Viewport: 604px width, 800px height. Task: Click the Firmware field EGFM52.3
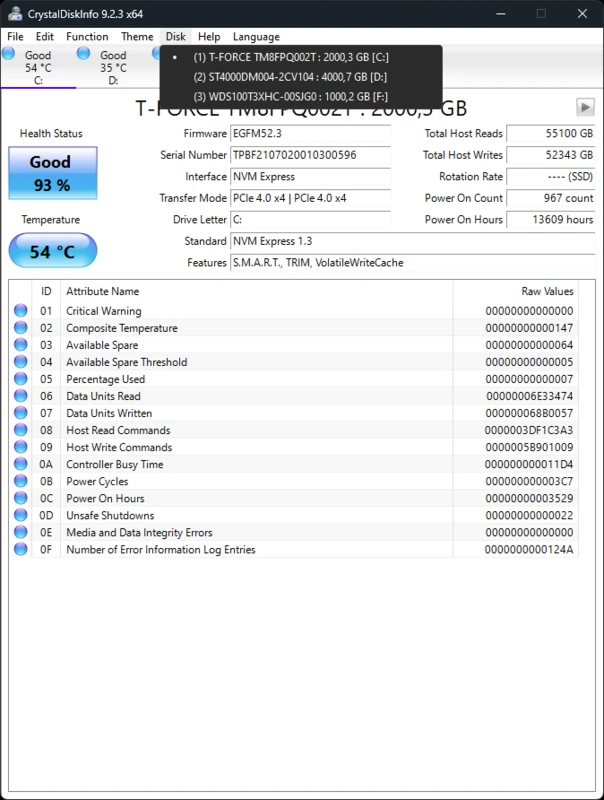[310, 134]
